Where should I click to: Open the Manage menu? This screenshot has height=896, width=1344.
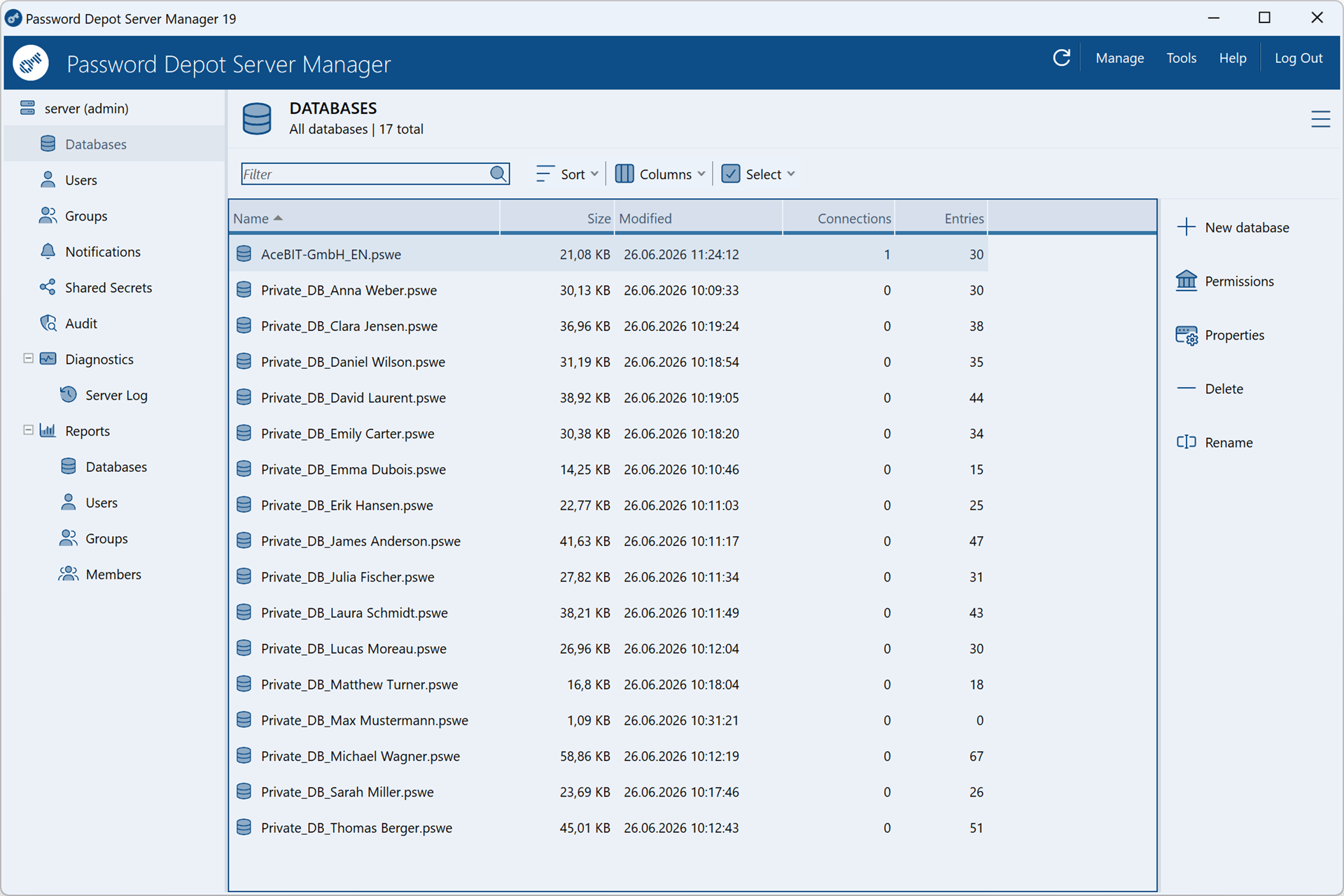click(1119, 58)
